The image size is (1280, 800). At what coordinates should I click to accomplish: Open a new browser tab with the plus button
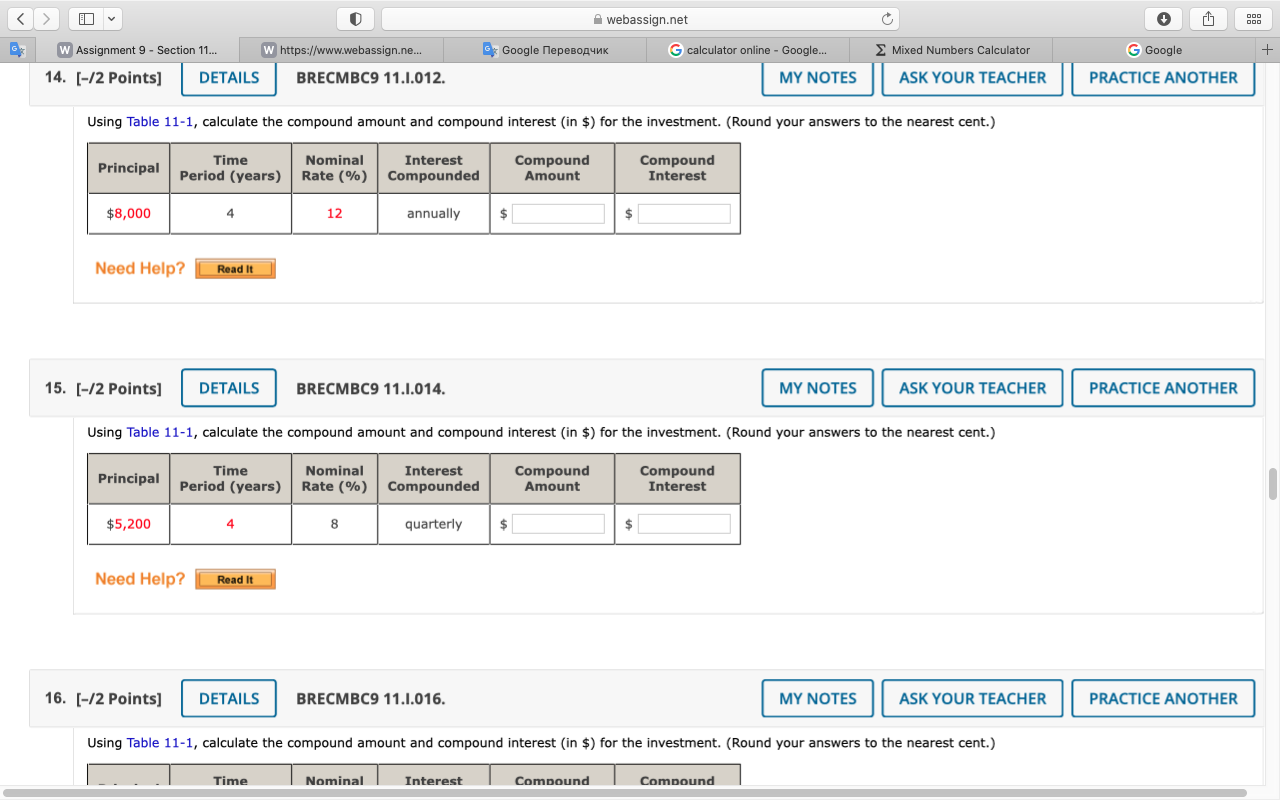tap(1268, 48)
